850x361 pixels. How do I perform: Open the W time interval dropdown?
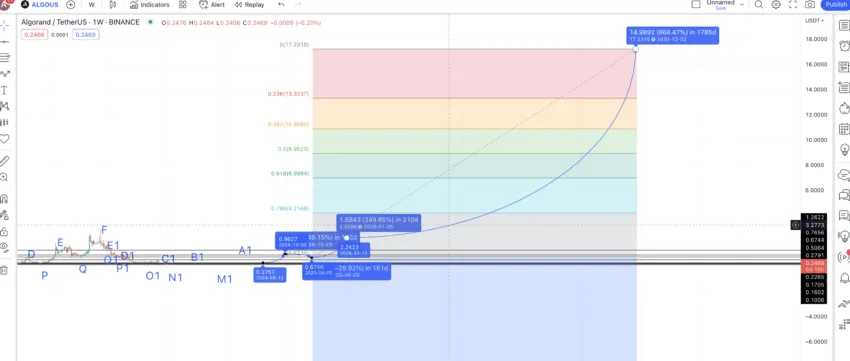coord(91,4)
